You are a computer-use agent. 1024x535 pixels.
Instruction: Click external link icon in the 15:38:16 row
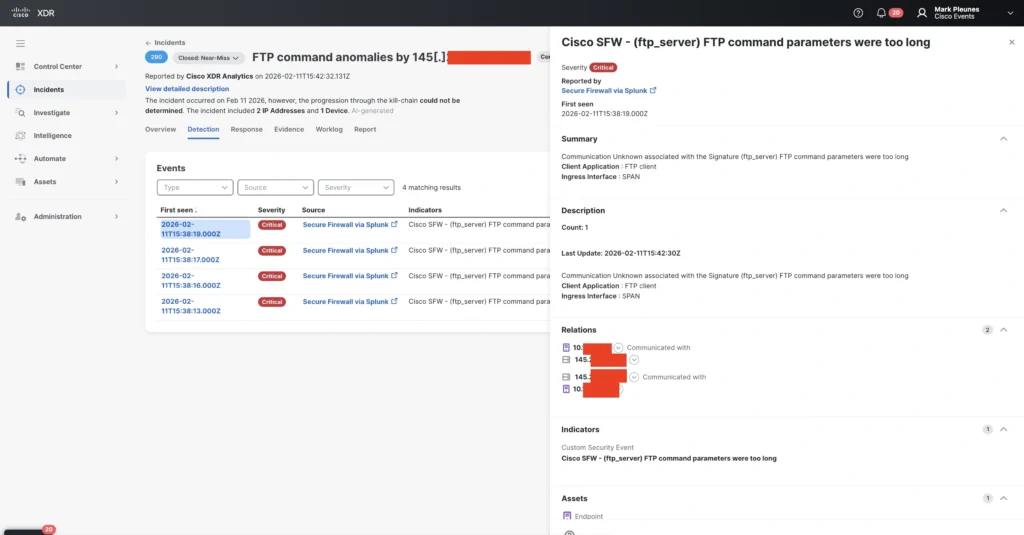coord(394,276)
